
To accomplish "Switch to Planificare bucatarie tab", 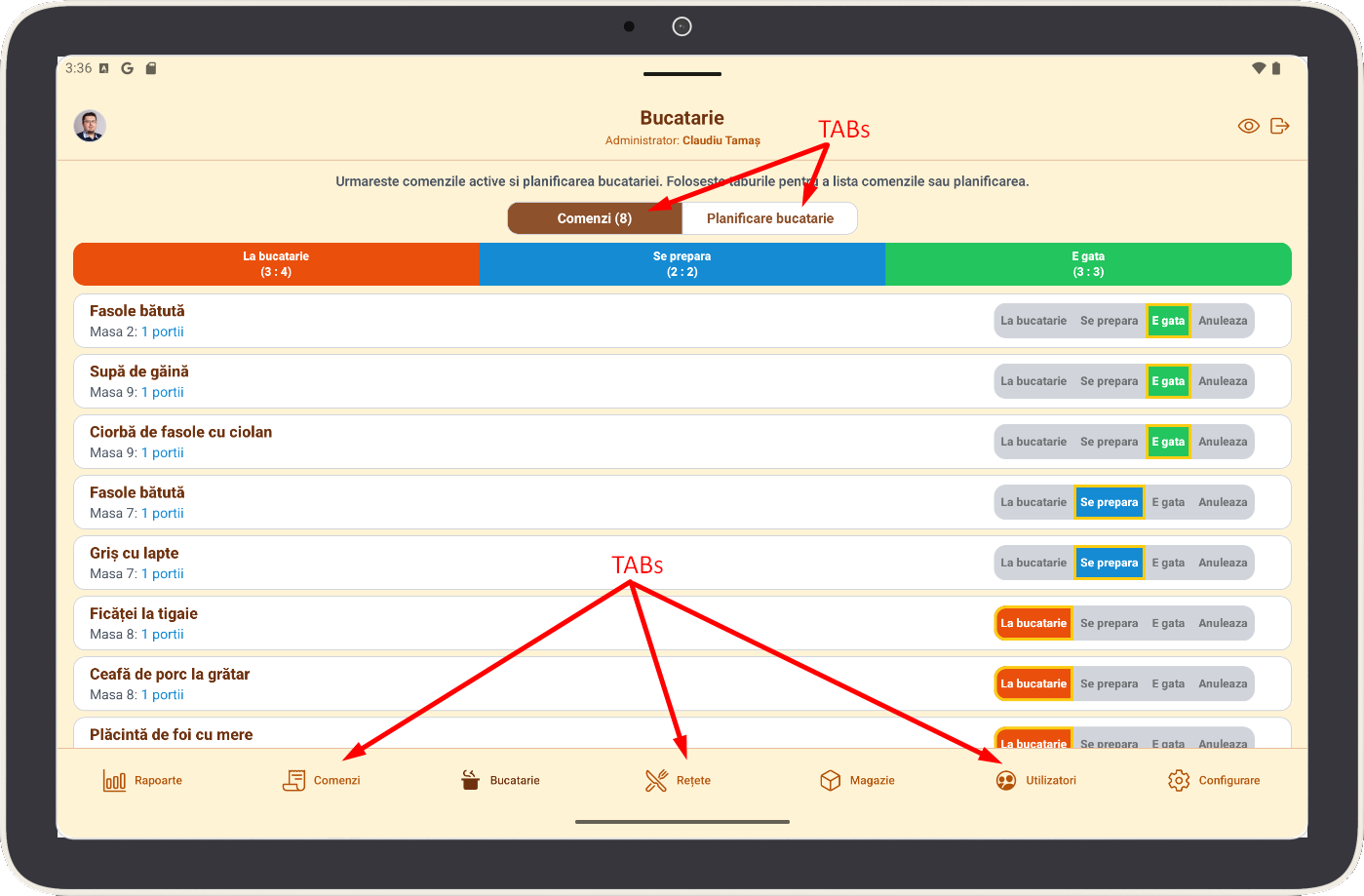I will (x=770, y=218).
